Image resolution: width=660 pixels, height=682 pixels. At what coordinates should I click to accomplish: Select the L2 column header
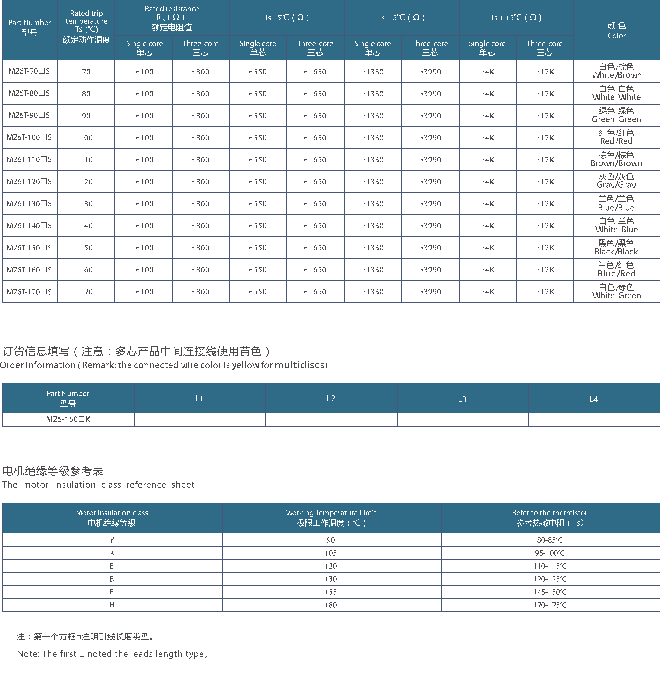tap(331, 398)
